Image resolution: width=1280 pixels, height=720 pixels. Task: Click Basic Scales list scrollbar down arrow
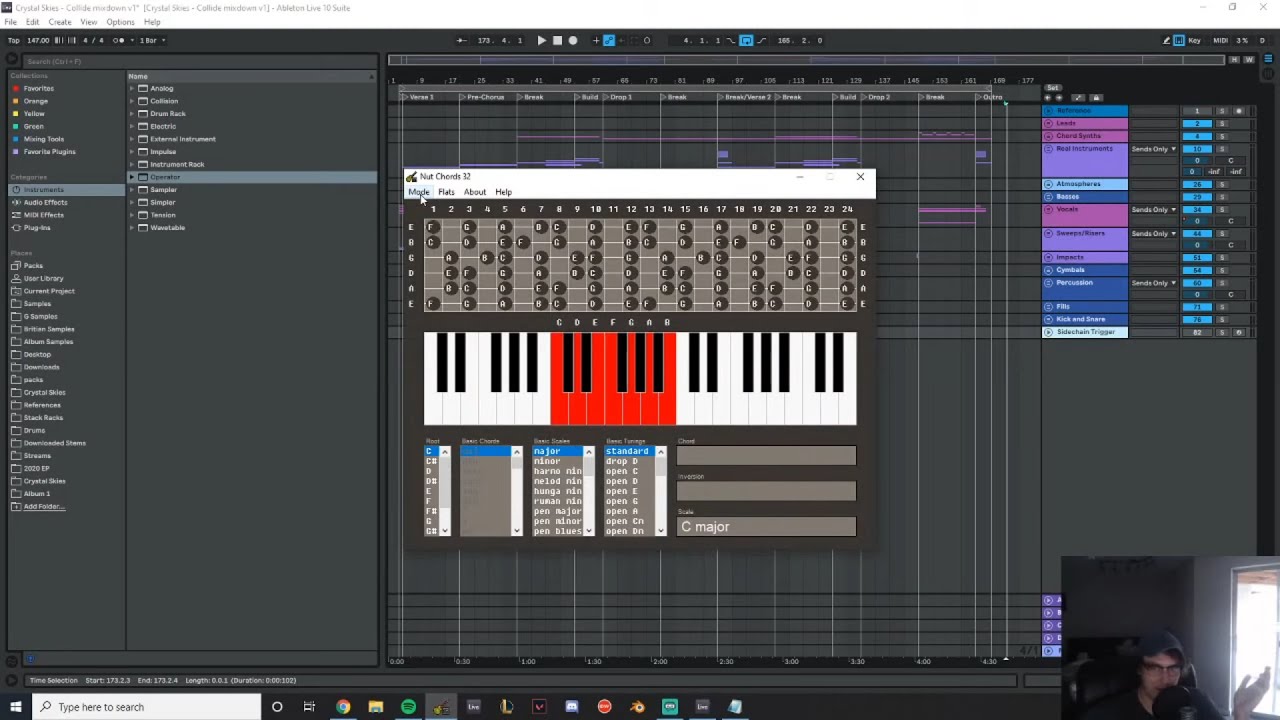pos(589,530)
